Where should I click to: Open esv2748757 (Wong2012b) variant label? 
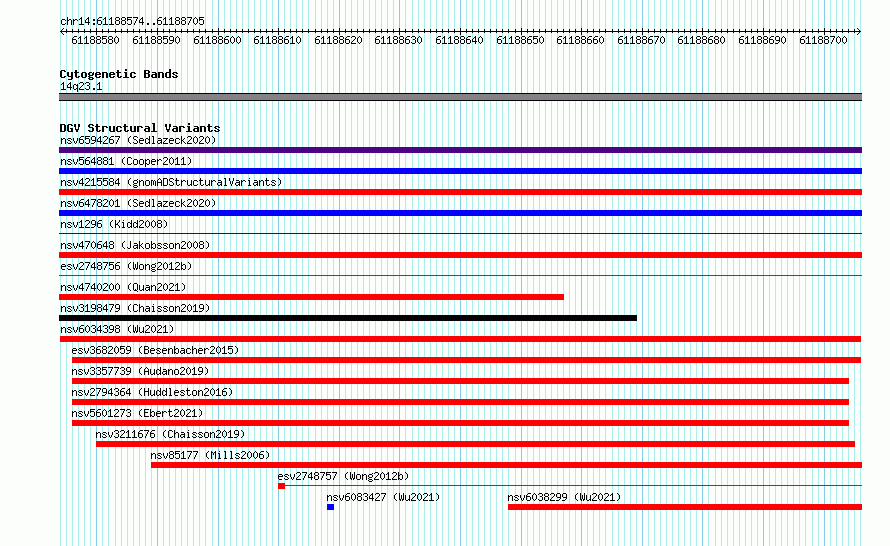tap(343, 476)
